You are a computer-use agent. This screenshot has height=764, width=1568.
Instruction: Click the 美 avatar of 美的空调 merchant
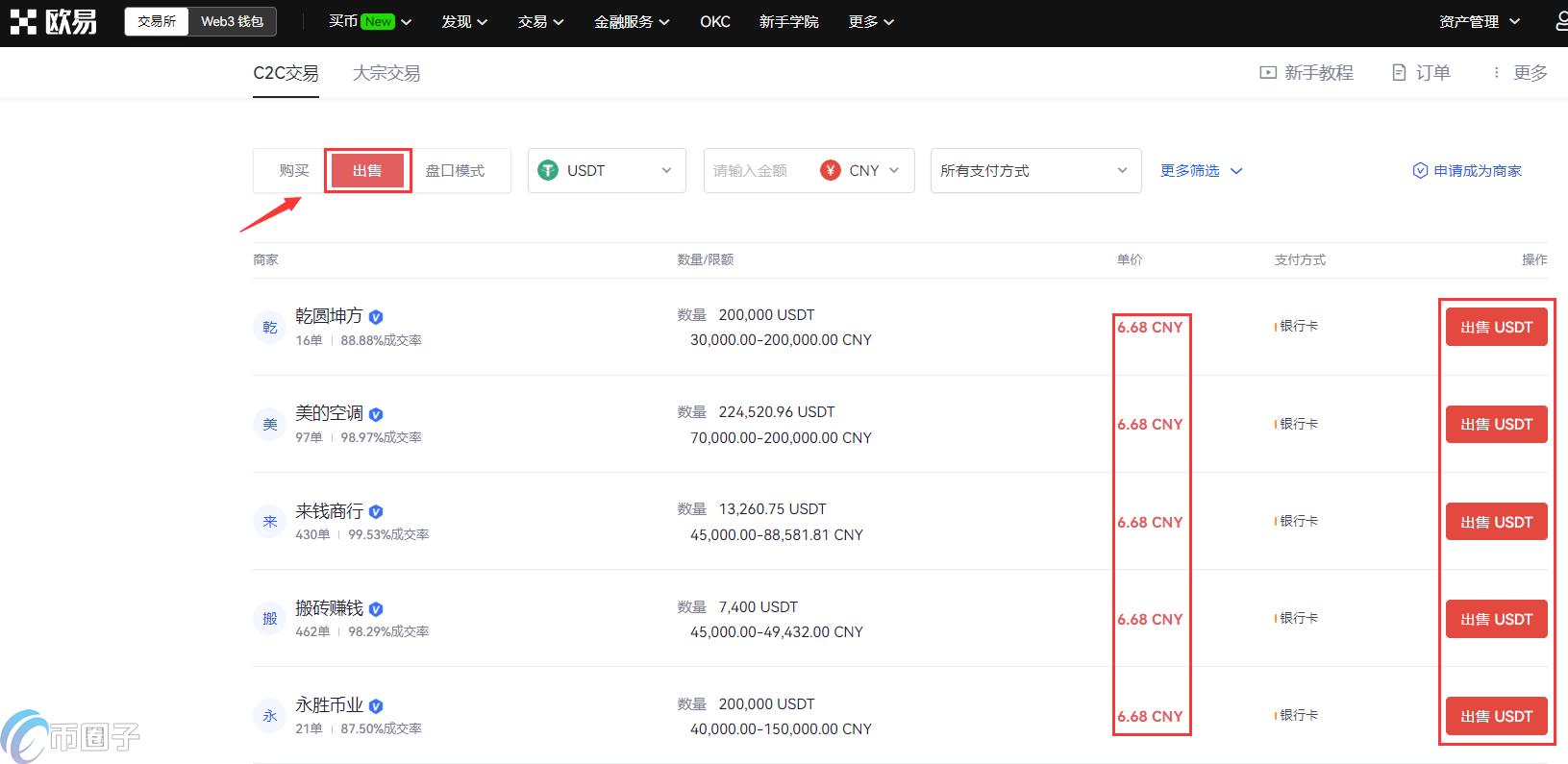coord(270,425)
